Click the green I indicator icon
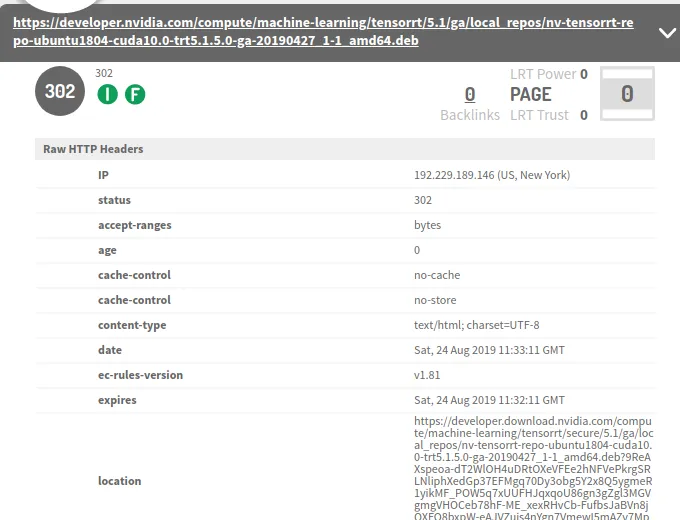 (108, 94)
